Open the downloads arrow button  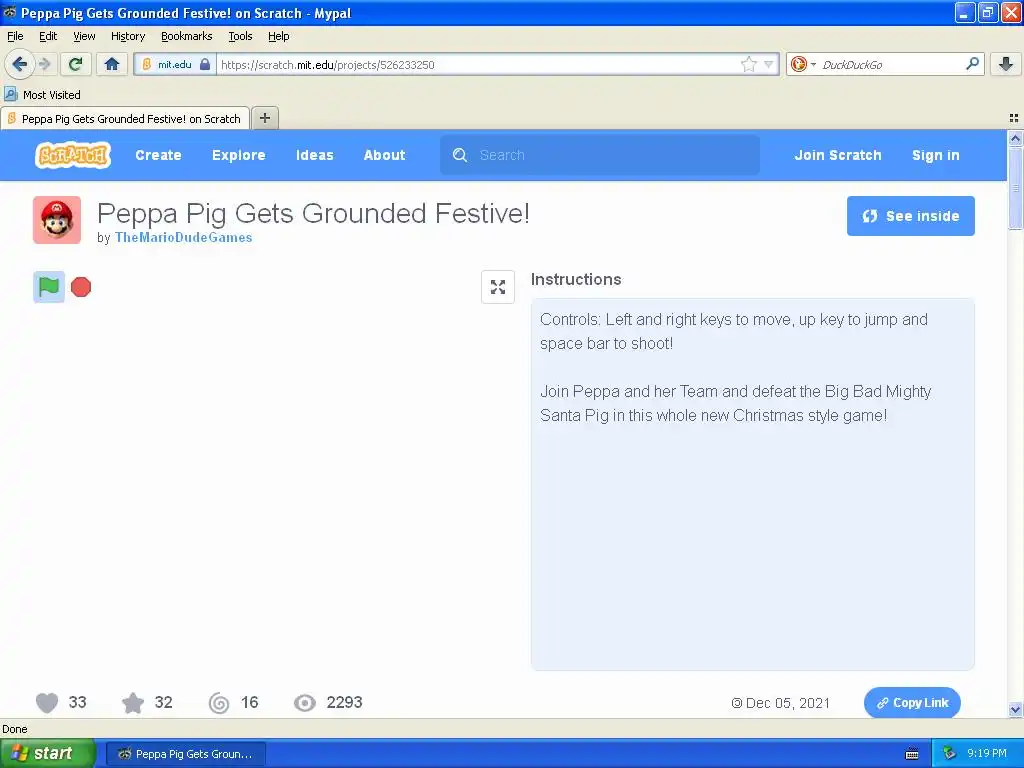[1006, 64]
